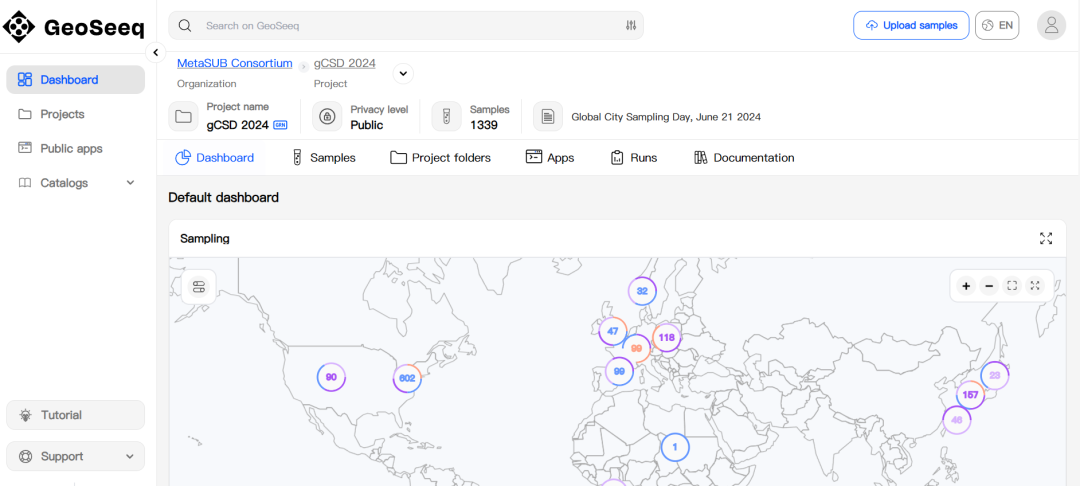
Task: Collapse the left sidebar
Action: (x=156, y=53)
